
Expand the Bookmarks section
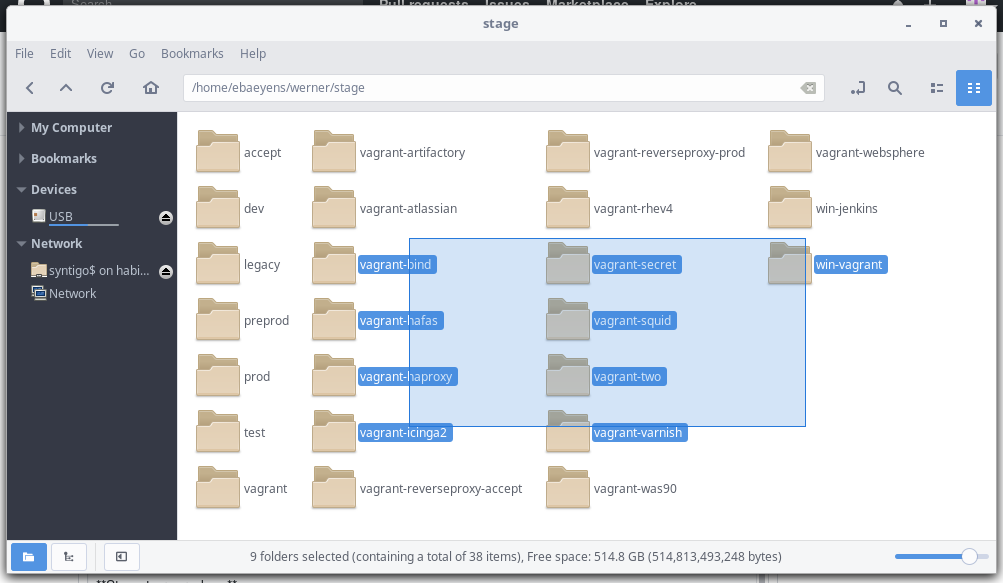(x=20, y=158)
